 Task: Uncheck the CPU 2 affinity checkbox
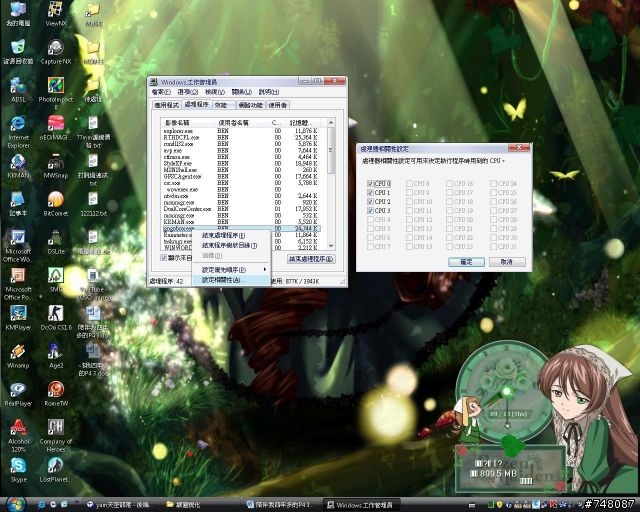click(370, 202)
